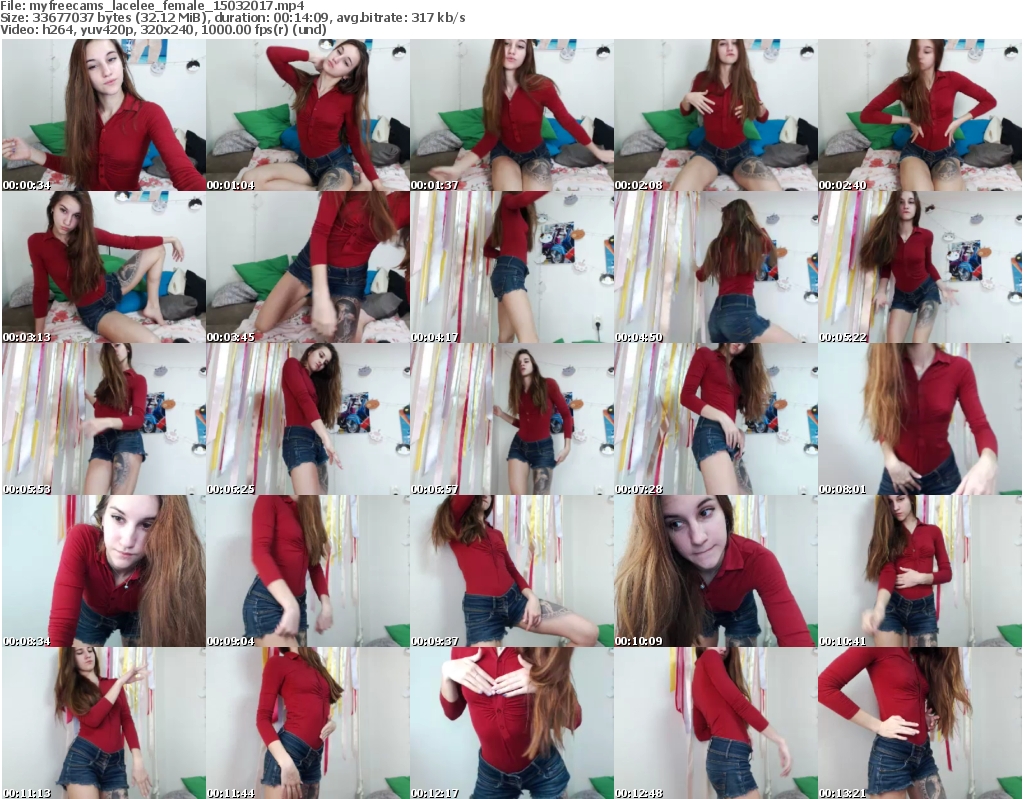Open the thumbnail labeled 00:09:04
The width and height of the screenshot is (1024, 799).
pos(308,572)
